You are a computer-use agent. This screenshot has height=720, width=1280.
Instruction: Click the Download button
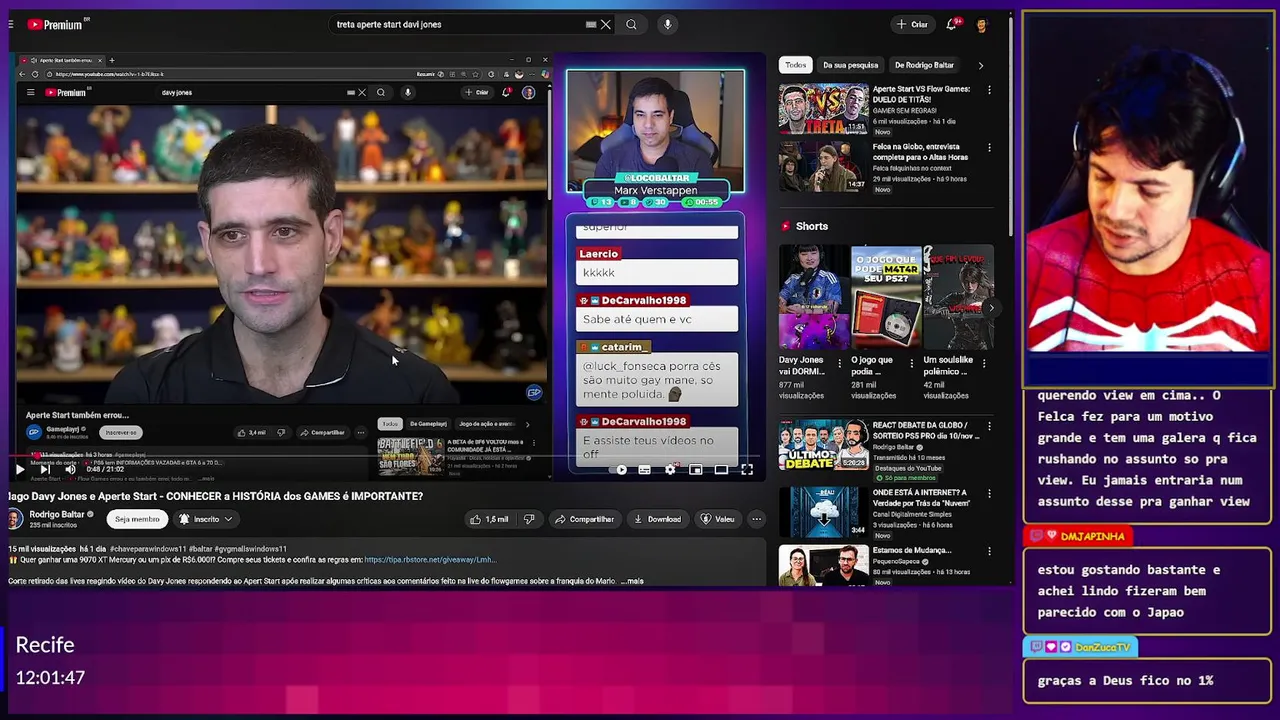click(658, 519)
